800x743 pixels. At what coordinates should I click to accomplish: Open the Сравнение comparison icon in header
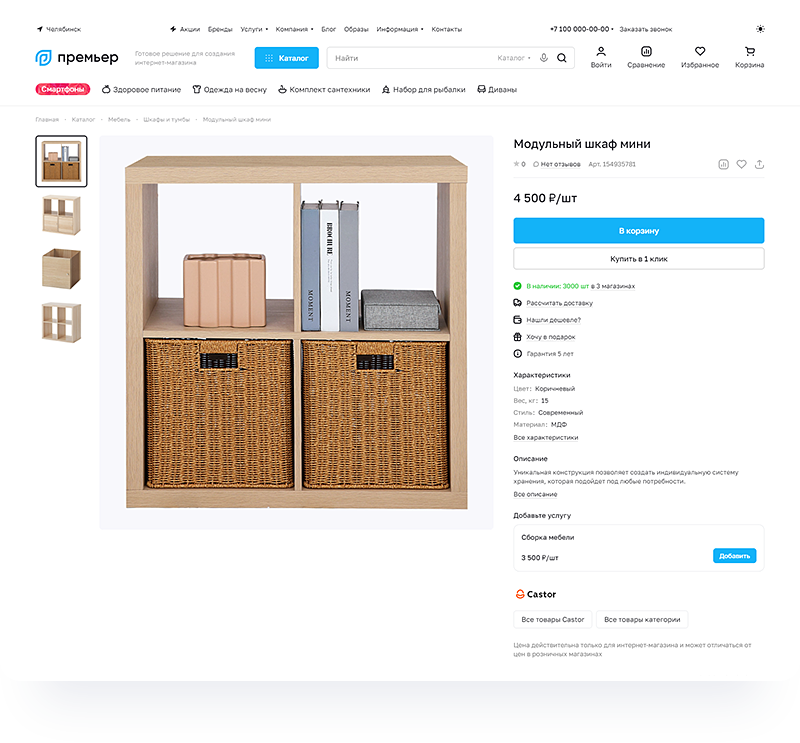click(646, 57)
